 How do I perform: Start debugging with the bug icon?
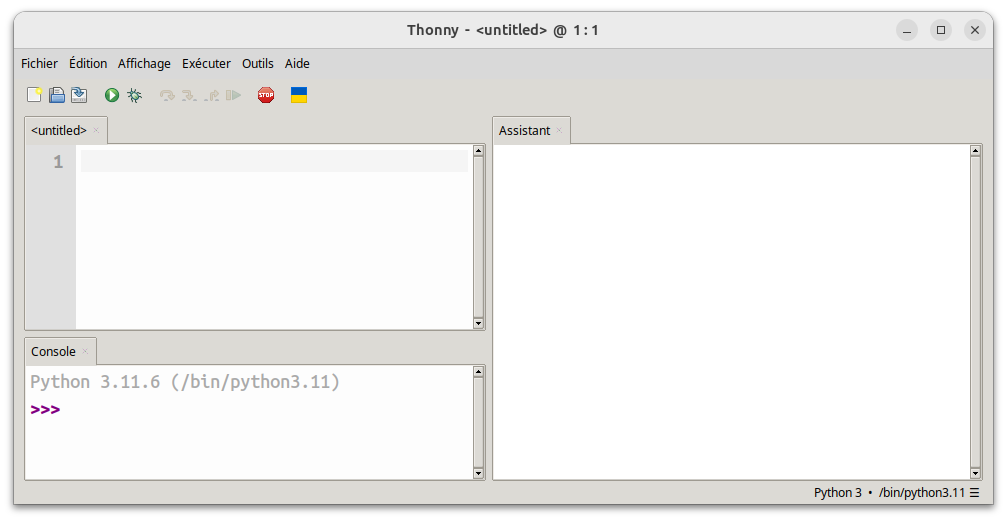click(x=134, y=95)
